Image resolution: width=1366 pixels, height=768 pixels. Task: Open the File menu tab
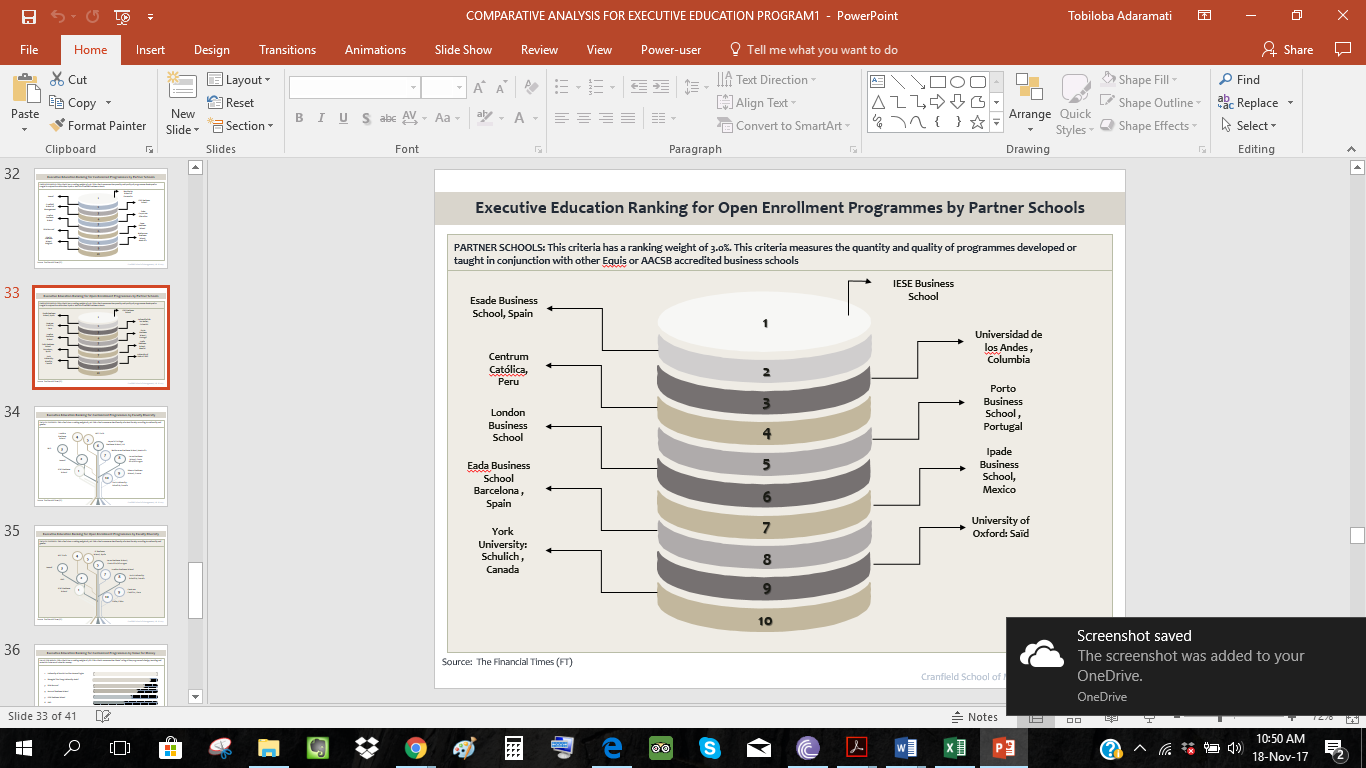pos(29,49)
